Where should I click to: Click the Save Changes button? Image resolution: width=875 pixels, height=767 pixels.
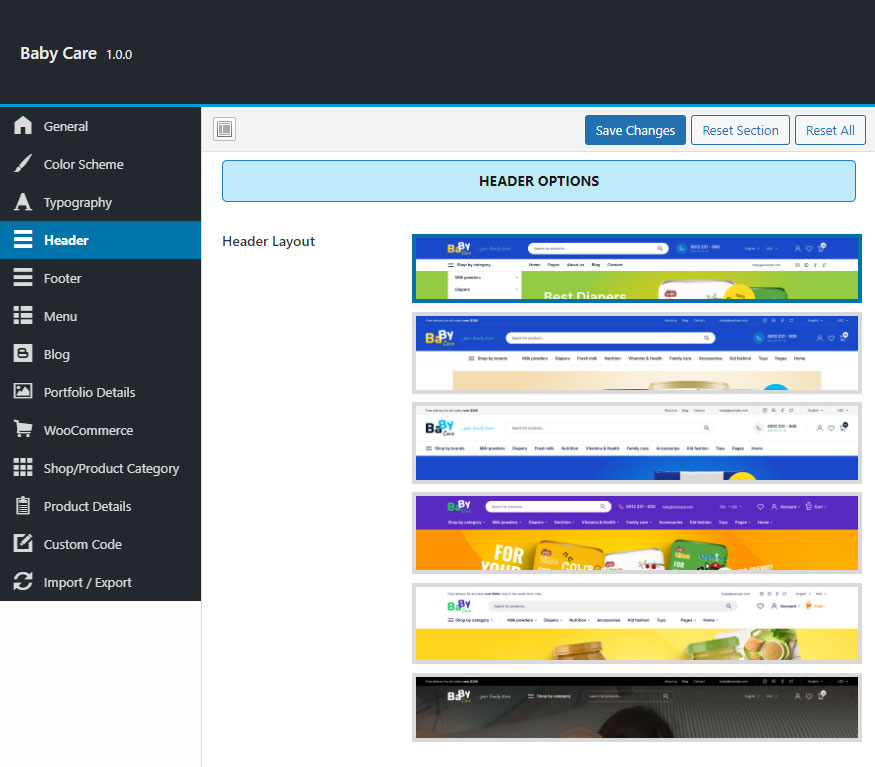tap(635, 130)
